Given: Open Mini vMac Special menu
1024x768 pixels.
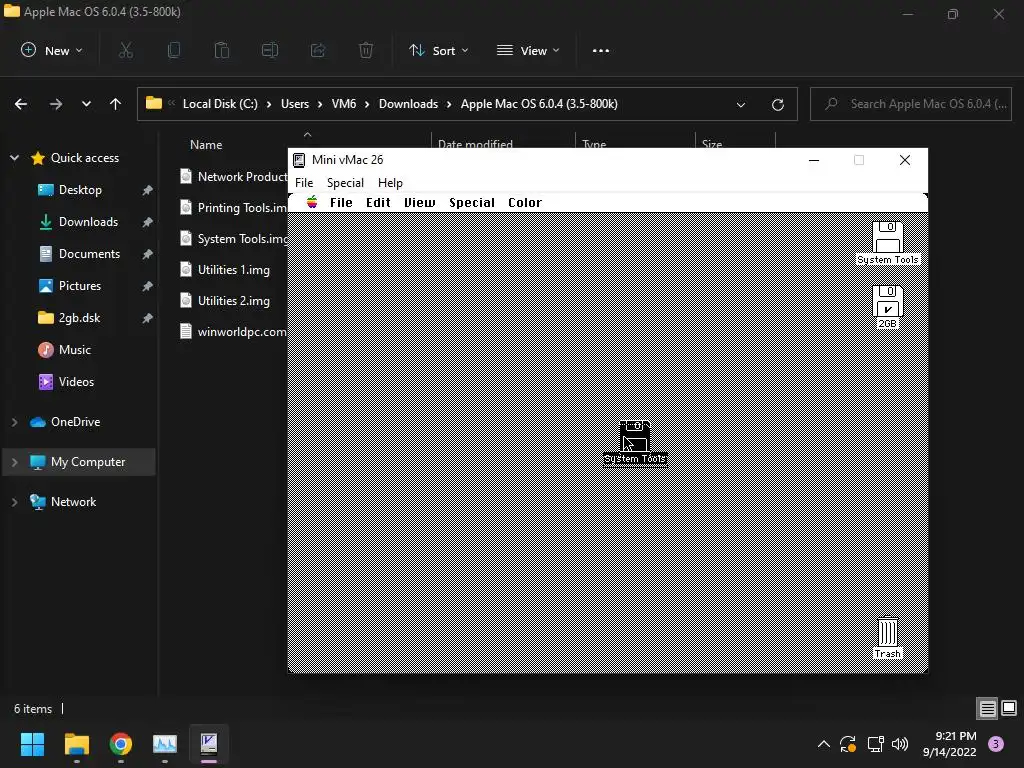Looking at the screenshot, I should point(345,183).
